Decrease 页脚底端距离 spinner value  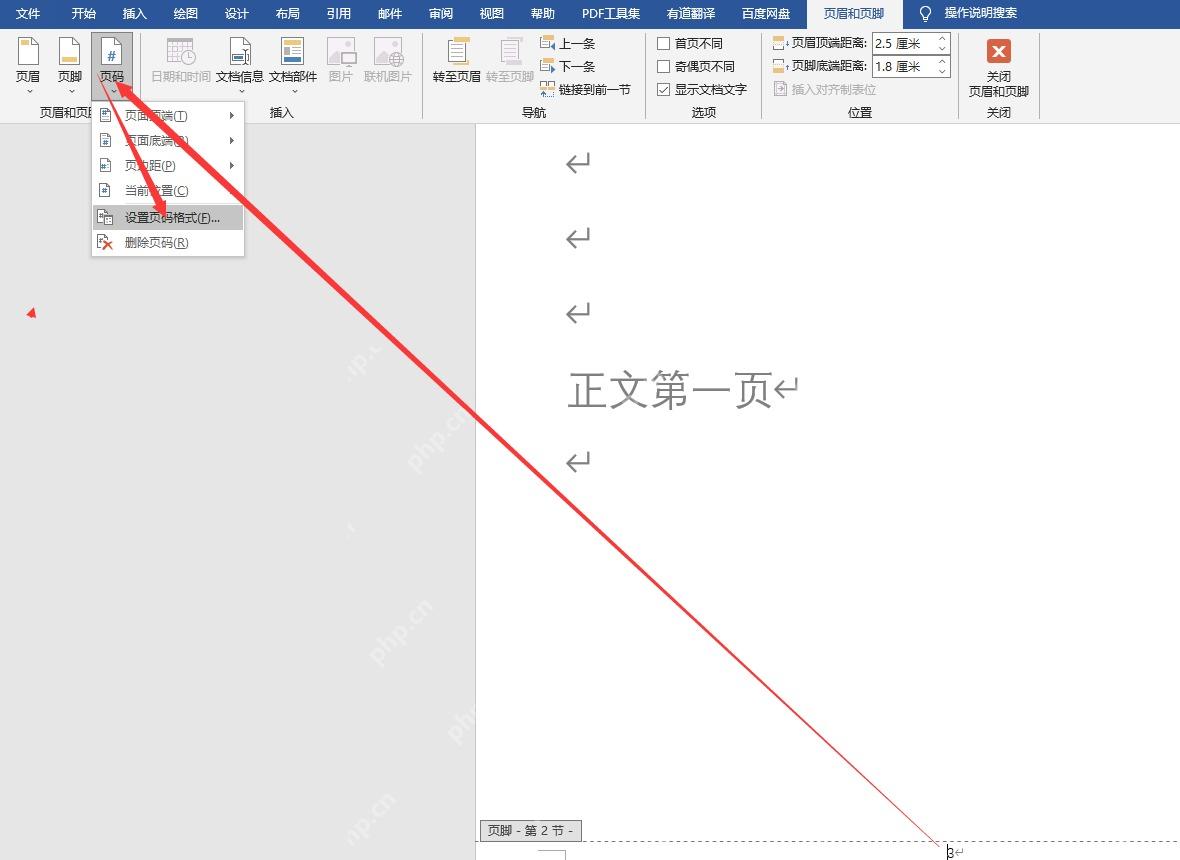pyautogui.click(x=941, y=71)
